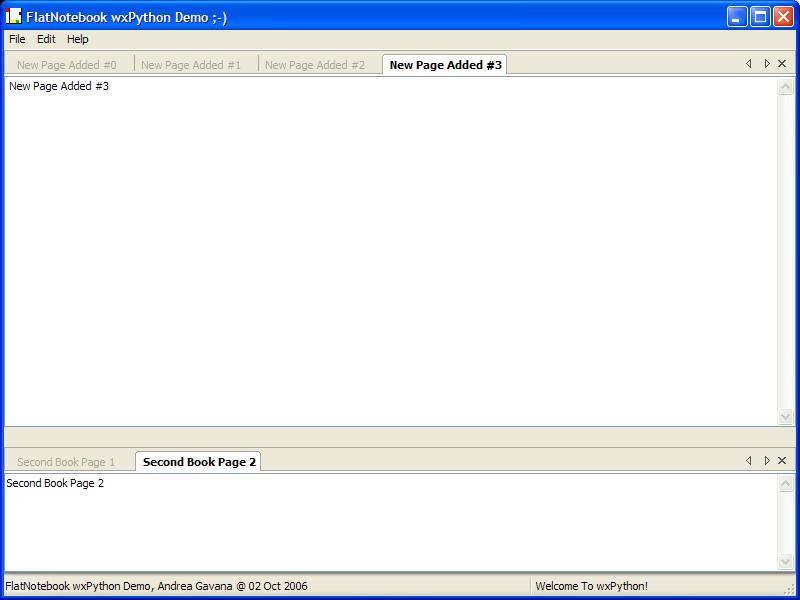The width and height of the screenshot is (800, 600).
Task: Select the New Page Added #1 tab
Action: pyautogui.click(x=191, y=65)
